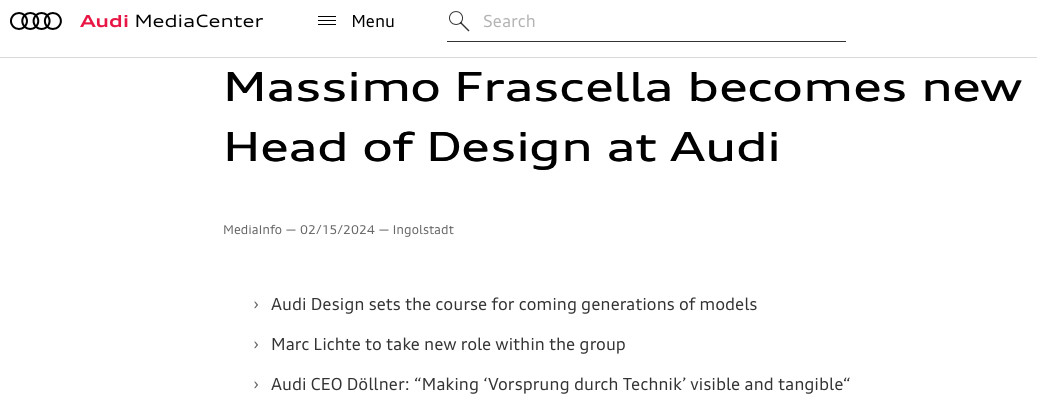1037x420 pixels.
Task: Click the 'MediaCenter' word in header
Action: point(198,21)
